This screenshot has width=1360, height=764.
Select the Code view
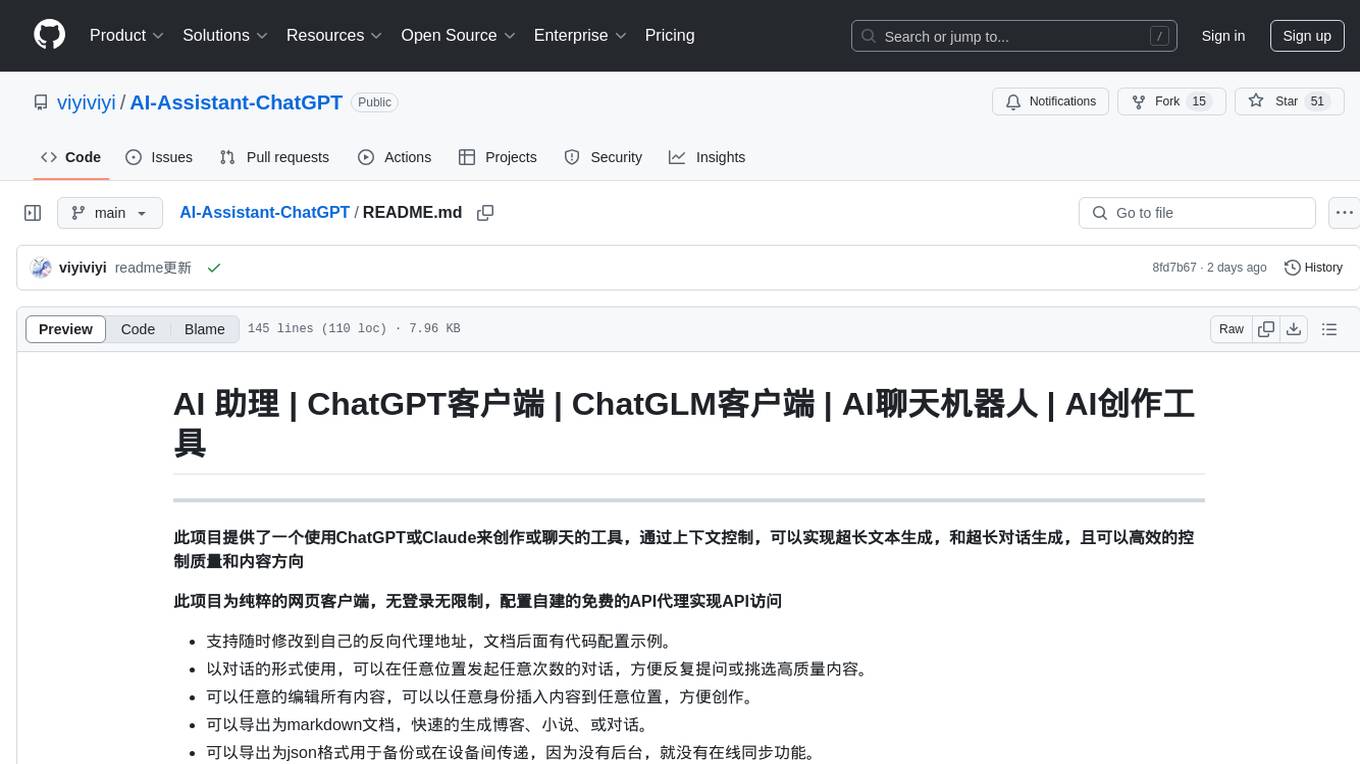[138, 329]
